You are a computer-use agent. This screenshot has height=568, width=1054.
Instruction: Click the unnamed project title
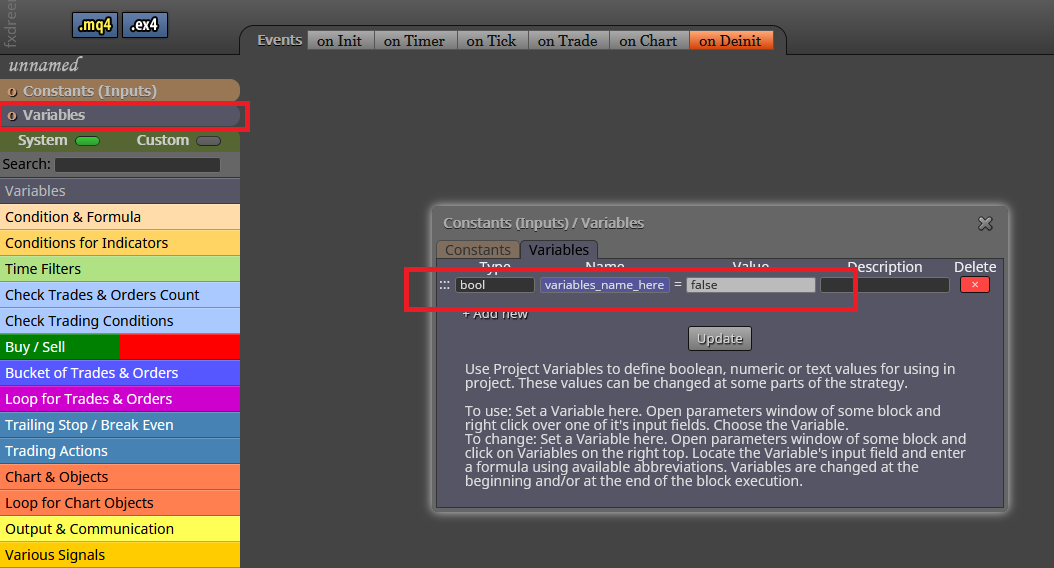(44, 65)
